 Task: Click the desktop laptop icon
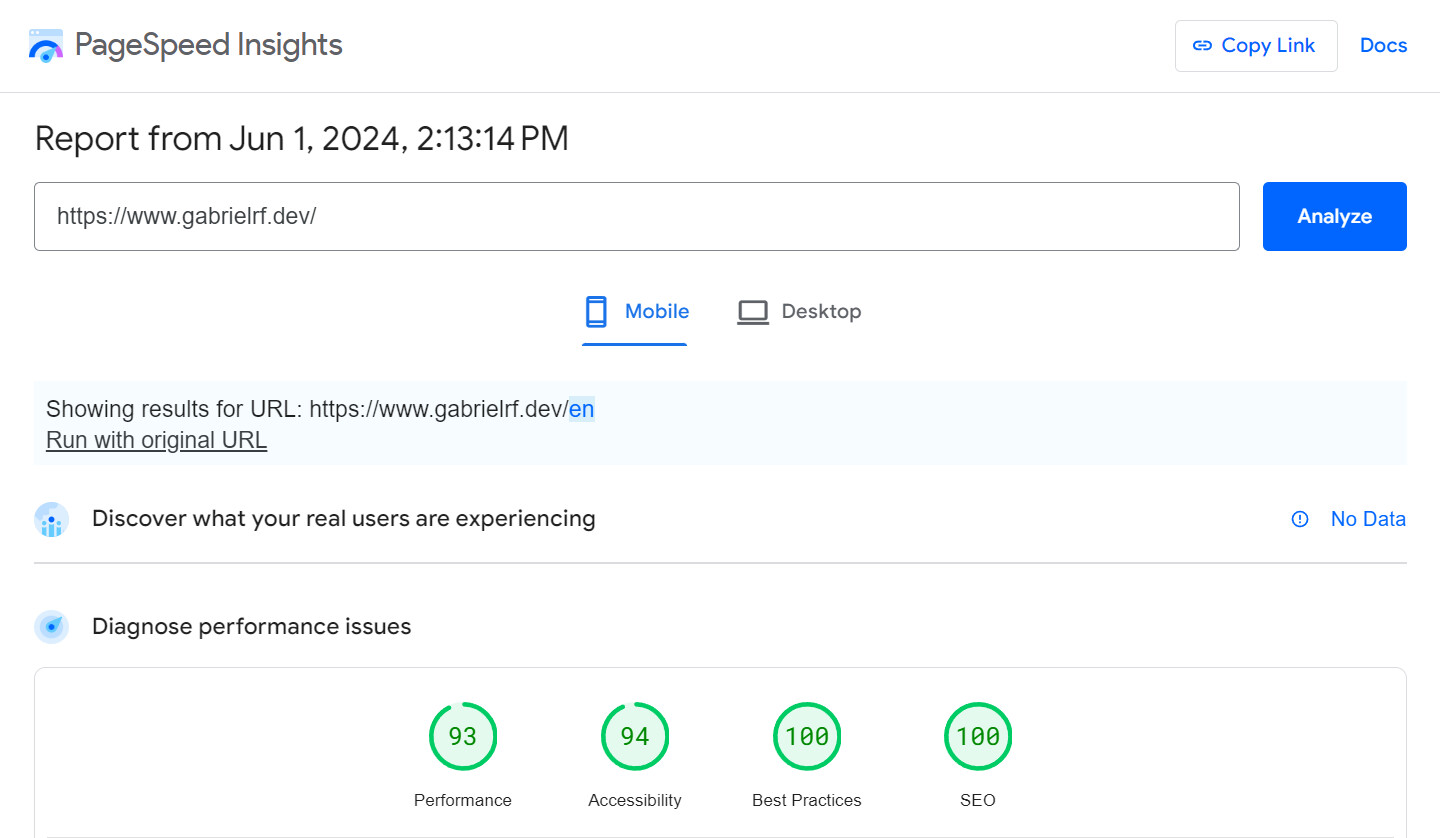pos(753,312)
